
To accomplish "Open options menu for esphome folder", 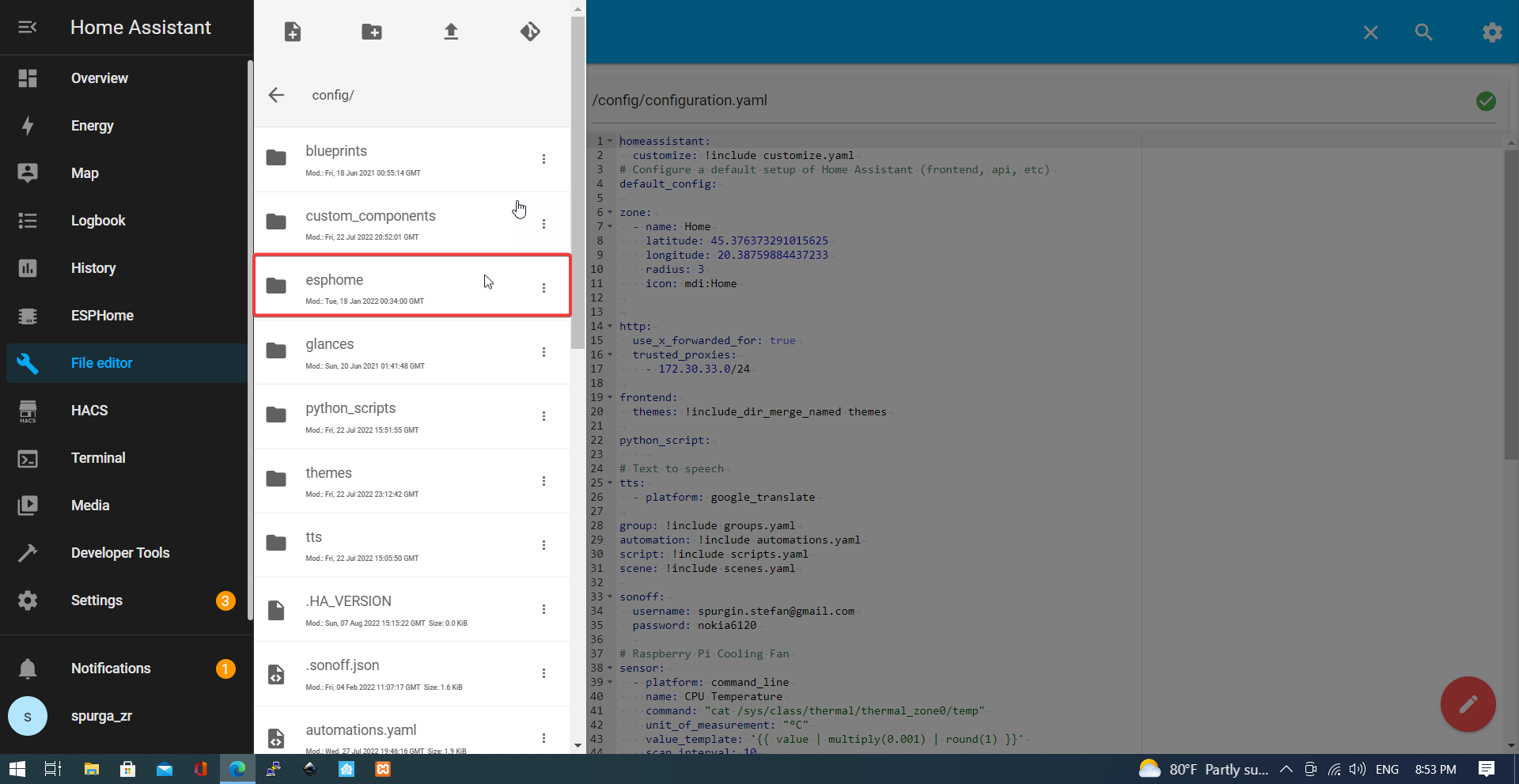I will tap(544, 288).
